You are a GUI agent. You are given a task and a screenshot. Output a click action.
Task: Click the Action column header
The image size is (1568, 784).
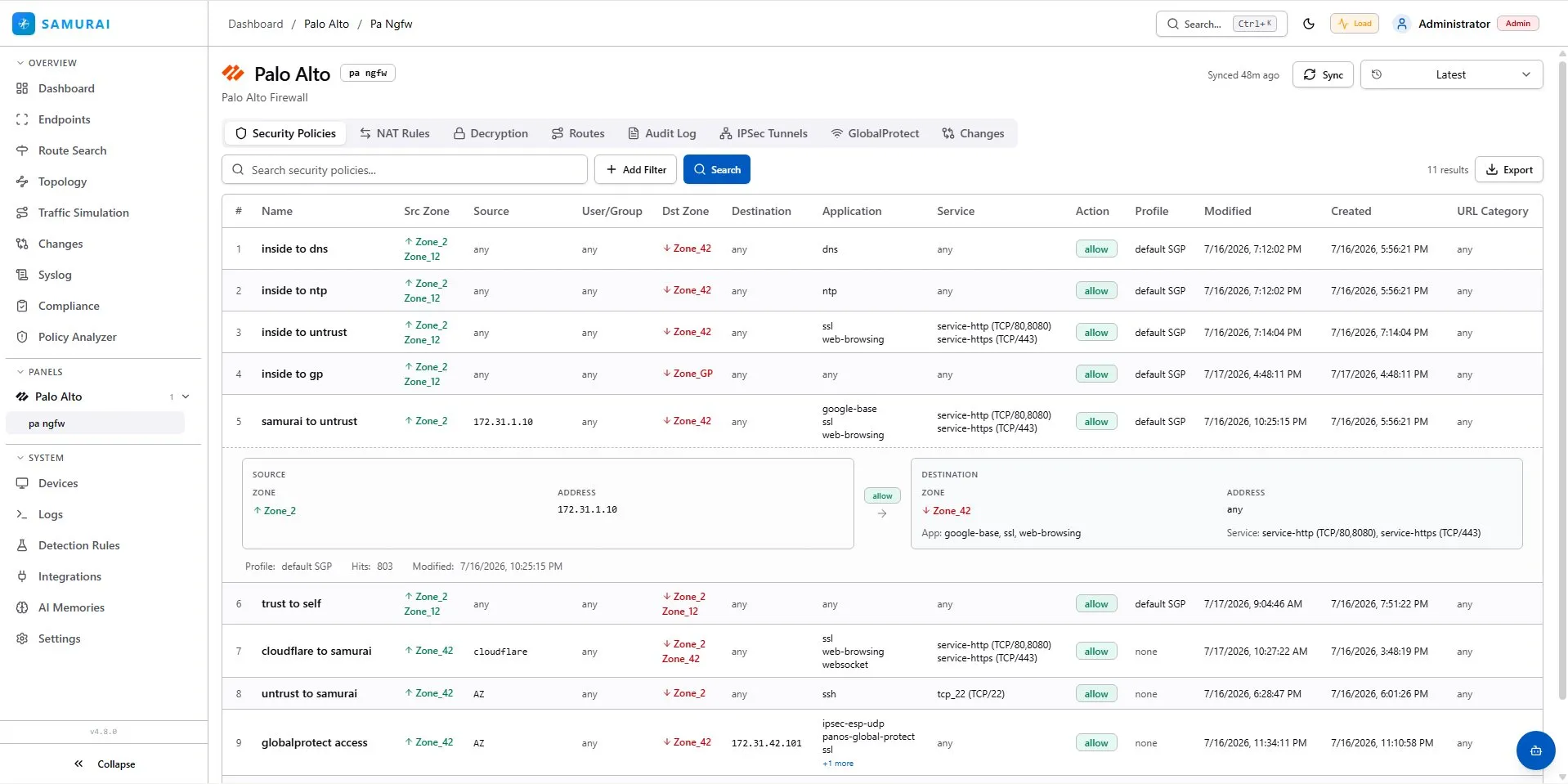[1092, 211]
